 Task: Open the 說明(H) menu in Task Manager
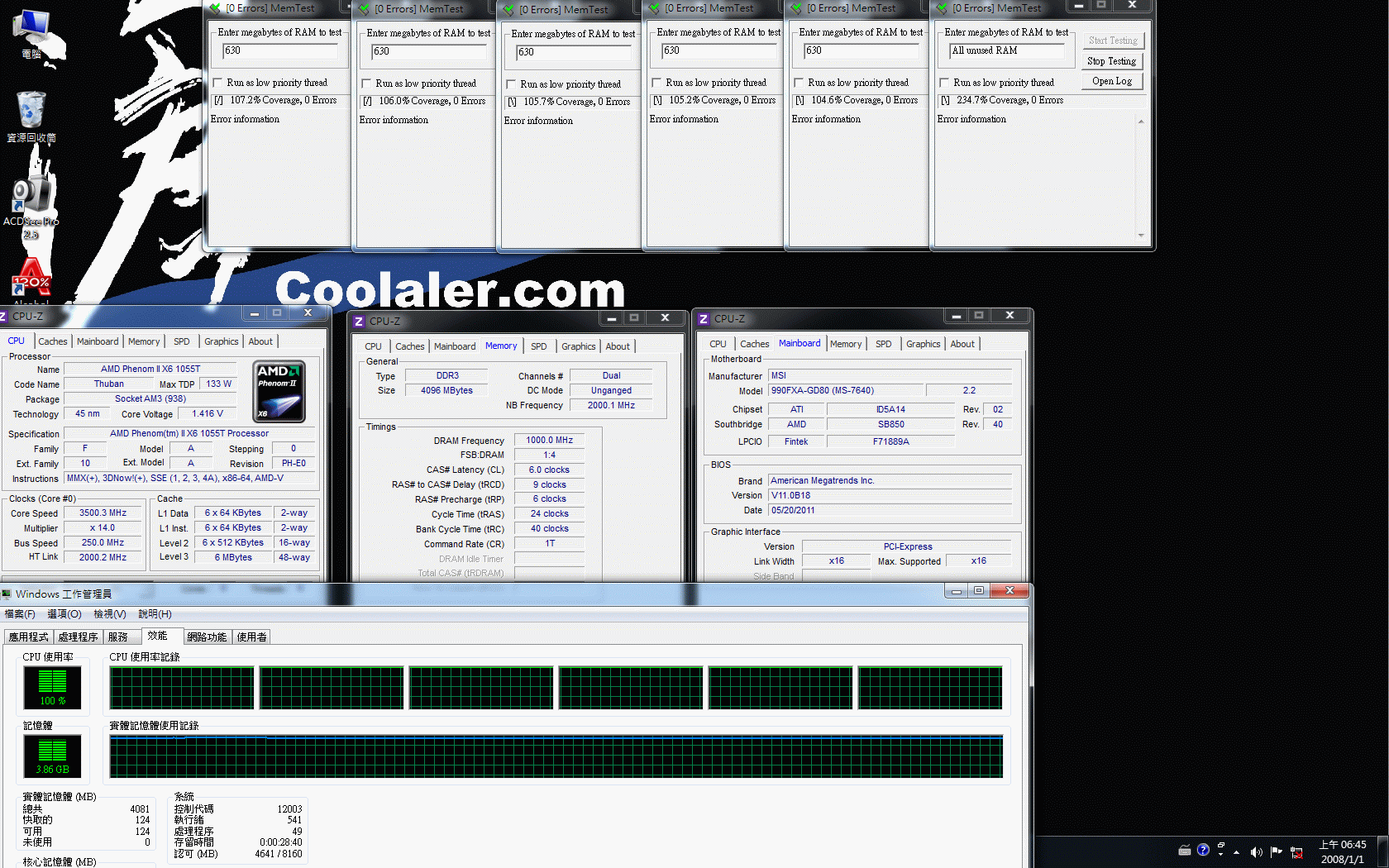155,614
